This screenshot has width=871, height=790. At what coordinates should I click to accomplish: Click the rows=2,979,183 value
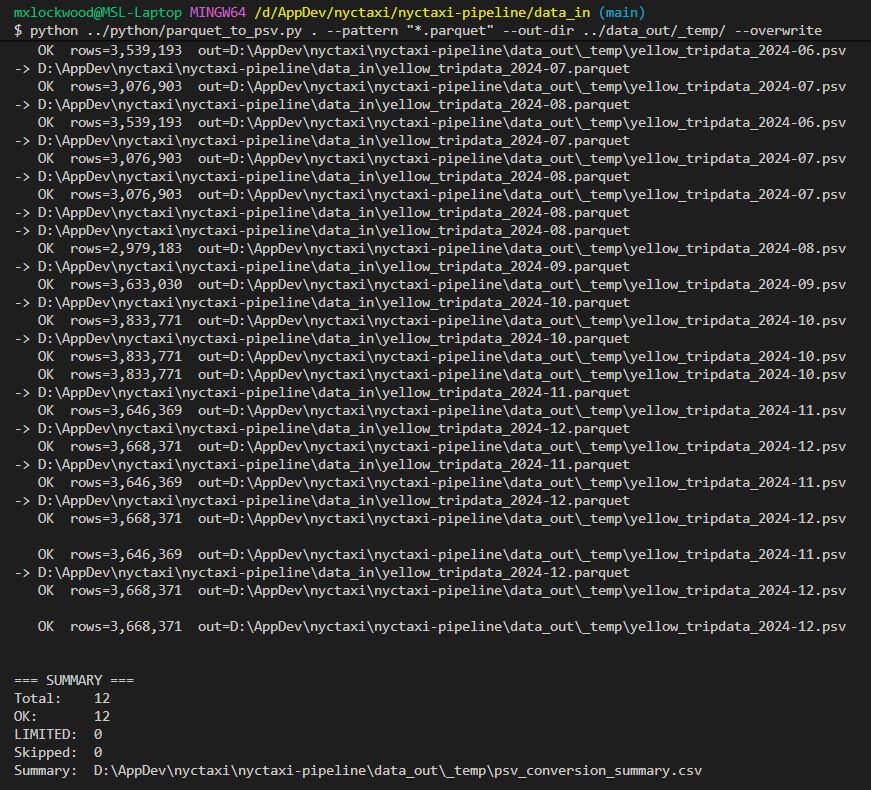pyautogui.click(x=126, y=248)
